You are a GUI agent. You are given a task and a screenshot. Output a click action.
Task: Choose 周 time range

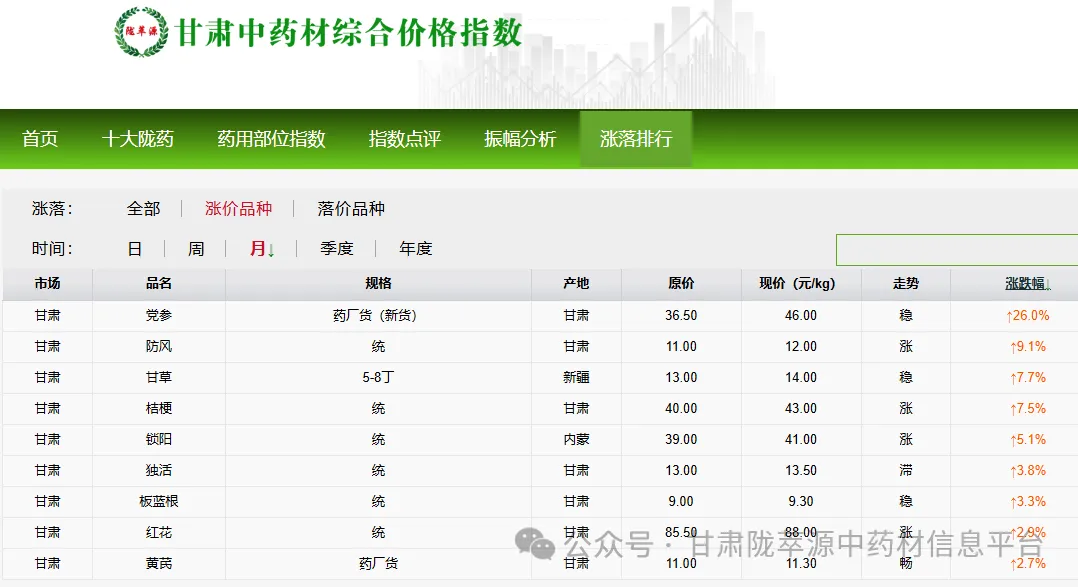pos(196,249)
